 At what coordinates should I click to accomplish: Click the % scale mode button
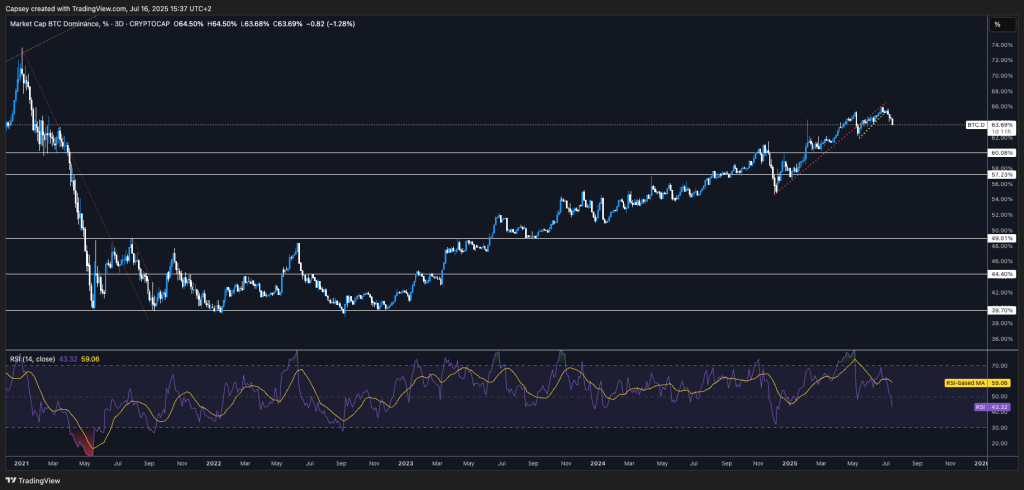997,24
